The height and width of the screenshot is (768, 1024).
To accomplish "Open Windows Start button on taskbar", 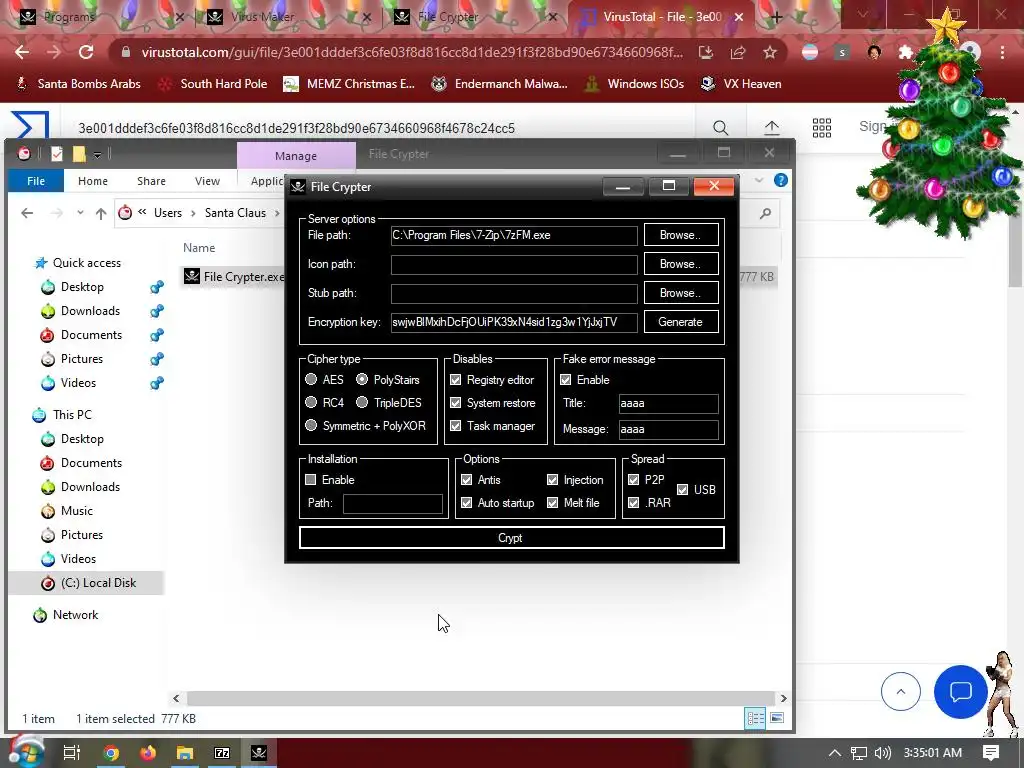I will pyautogui.click(x=26, y=753).
